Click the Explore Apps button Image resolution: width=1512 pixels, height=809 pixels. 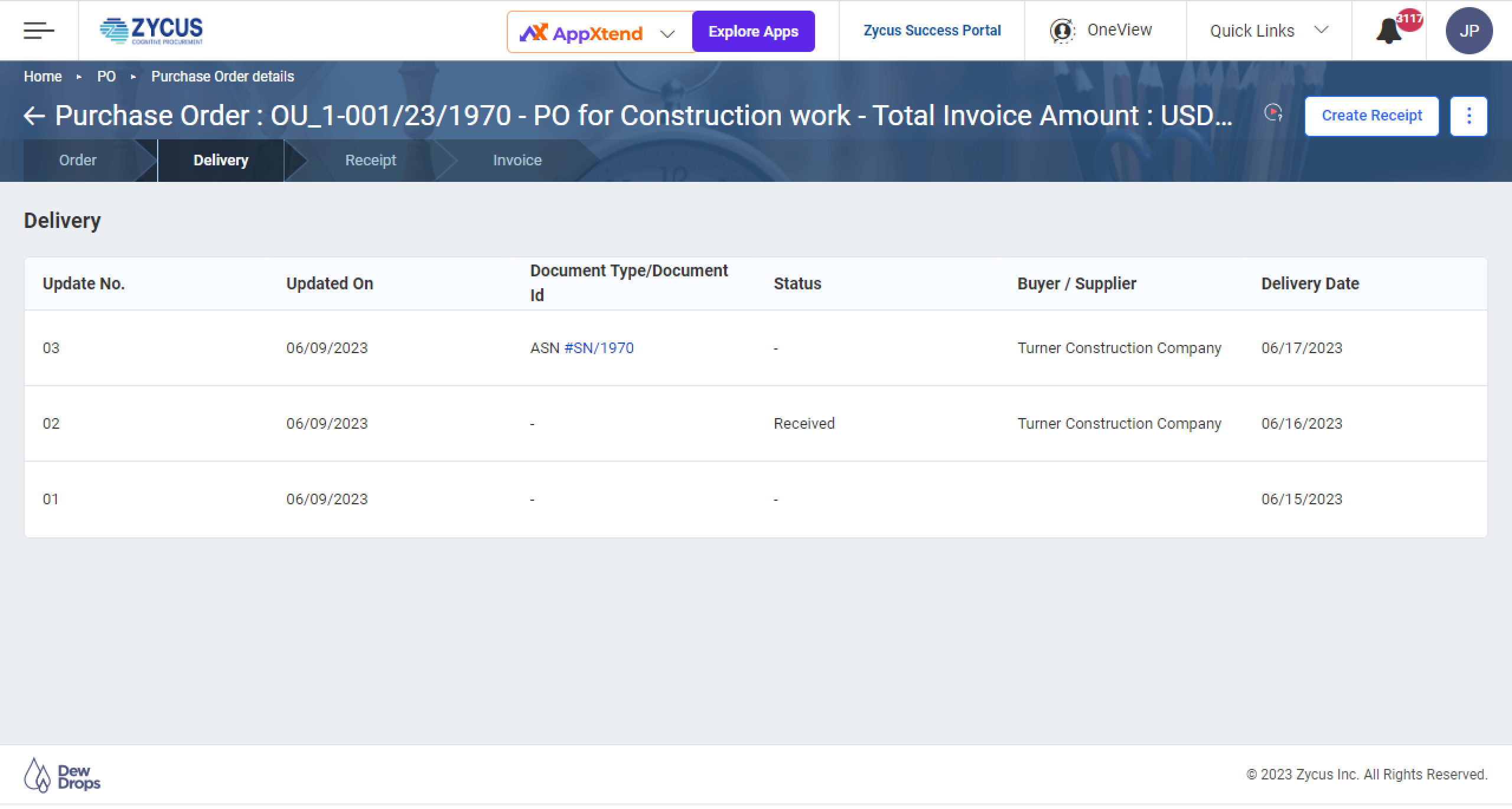click(x=753, y=31)
